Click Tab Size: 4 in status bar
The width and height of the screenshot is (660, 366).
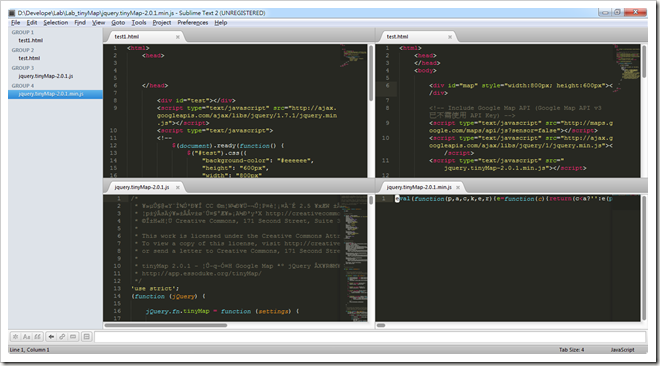click(x=572, y=350)
